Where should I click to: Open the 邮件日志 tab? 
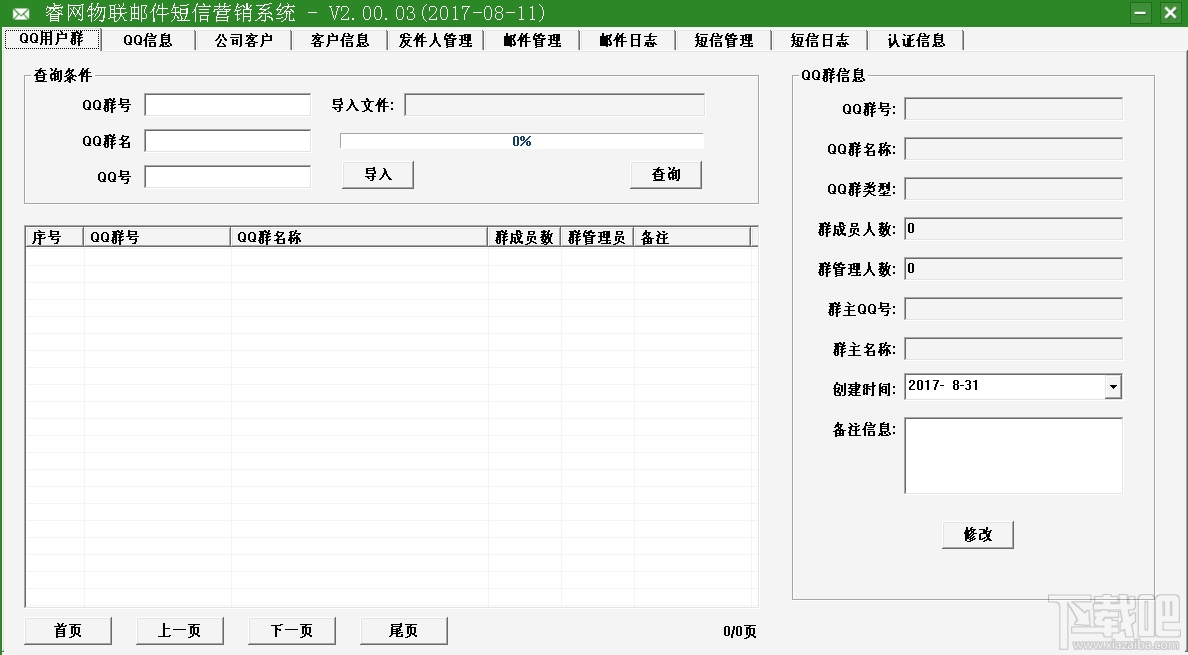click(627, 40)
